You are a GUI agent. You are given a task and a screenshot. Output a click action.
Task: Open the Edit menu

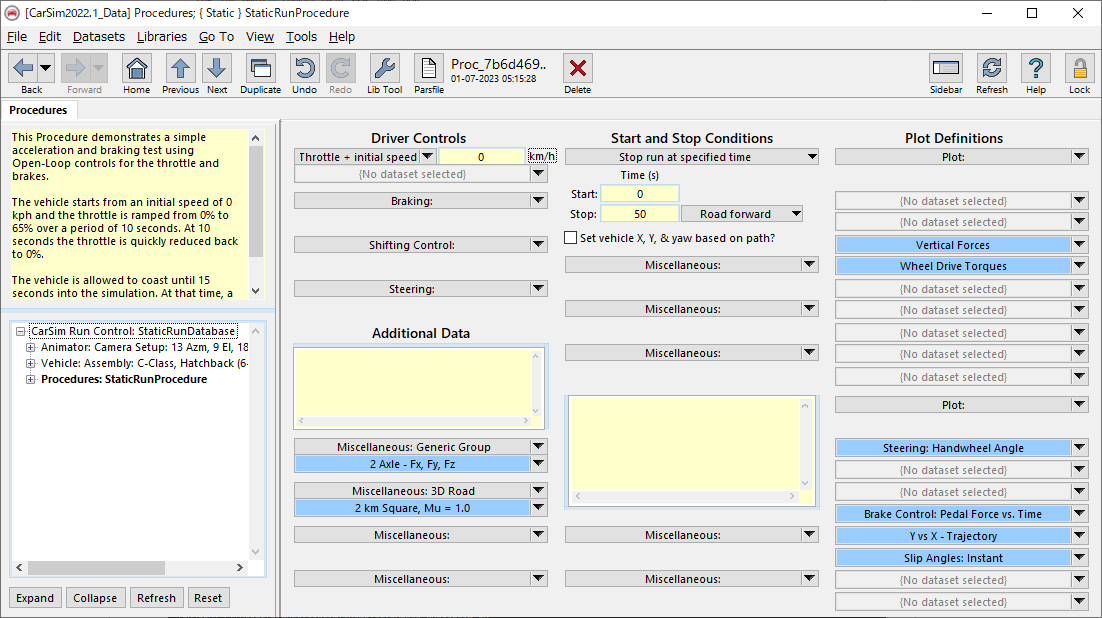coord(49,37)
